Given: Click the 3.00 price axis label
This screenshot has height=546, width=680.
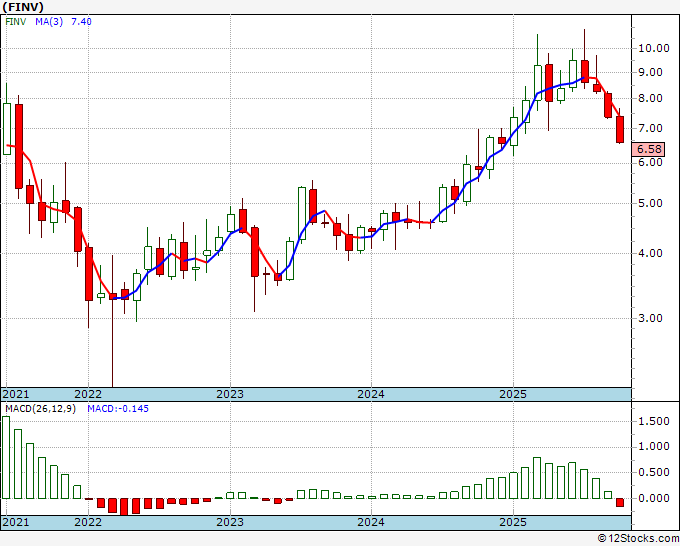Looking at the screenshot, I should pos(650,318).
